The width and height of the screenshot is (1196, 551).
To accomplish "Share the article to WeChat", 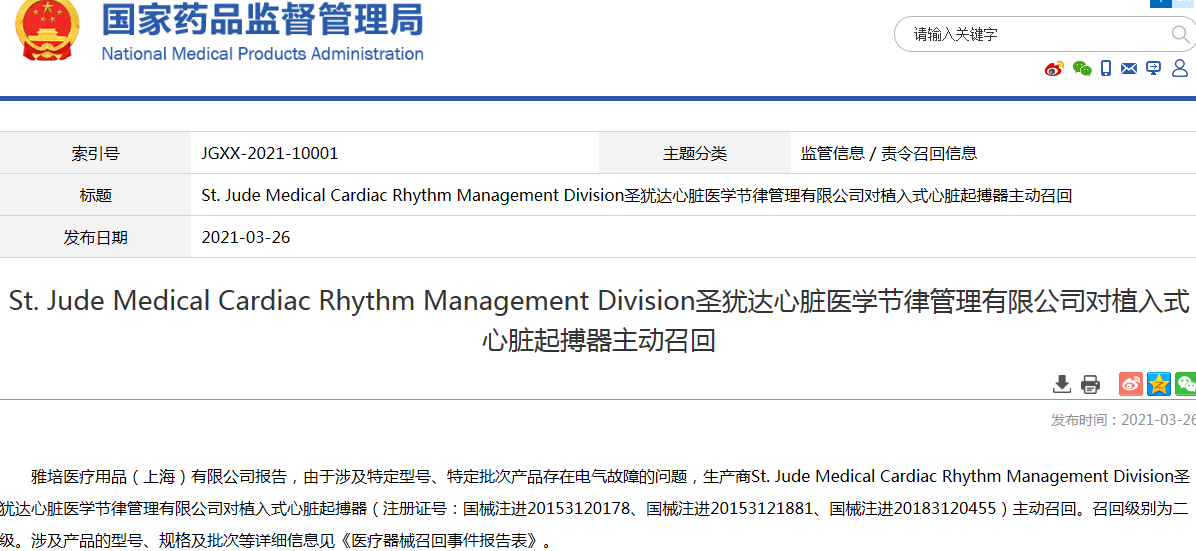I will point(1185,384).
